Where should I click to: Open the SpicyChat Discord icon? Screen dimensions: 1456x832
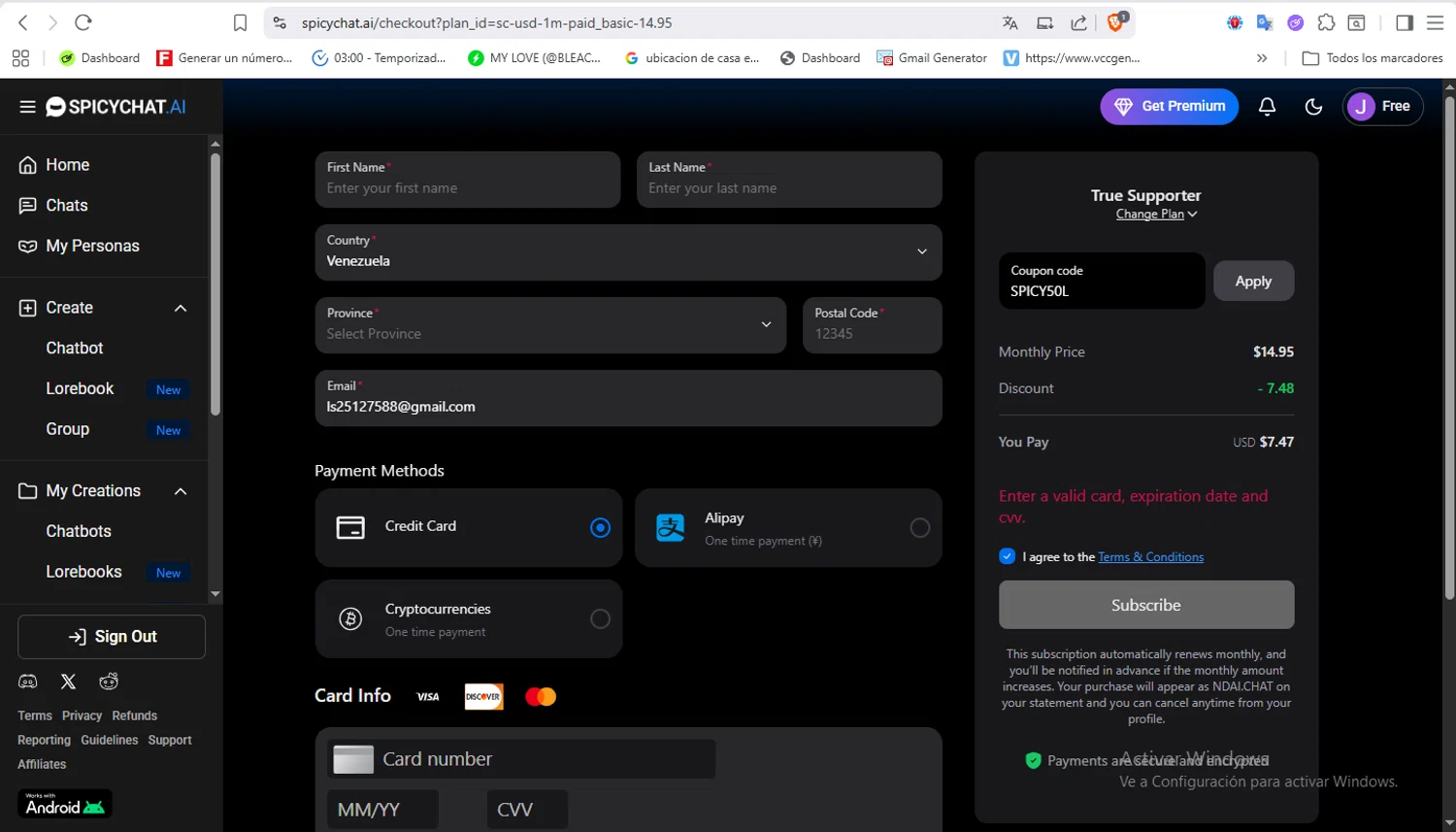pyautogui.click(x=28, y=682)
